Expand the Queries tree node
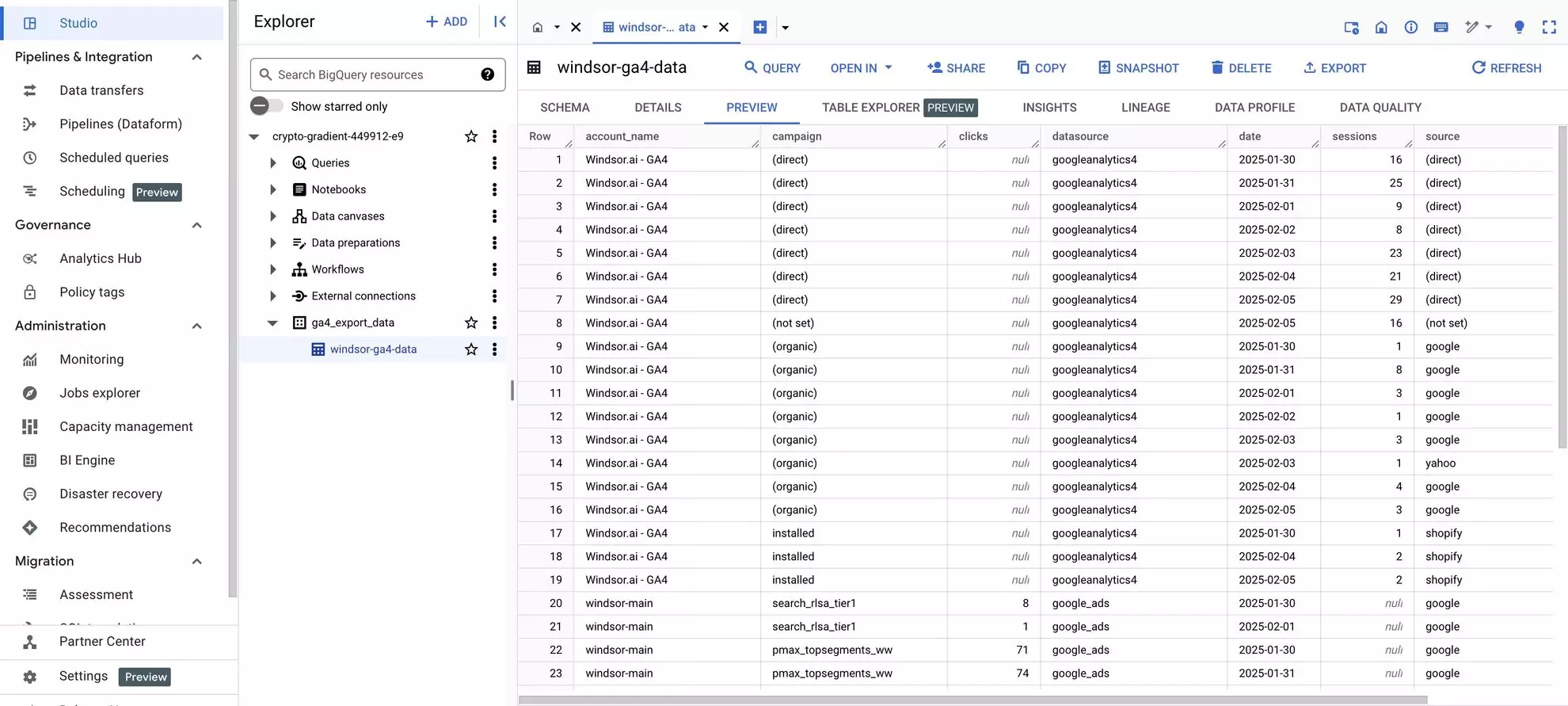1568x706 pixels. pos(273,163)
